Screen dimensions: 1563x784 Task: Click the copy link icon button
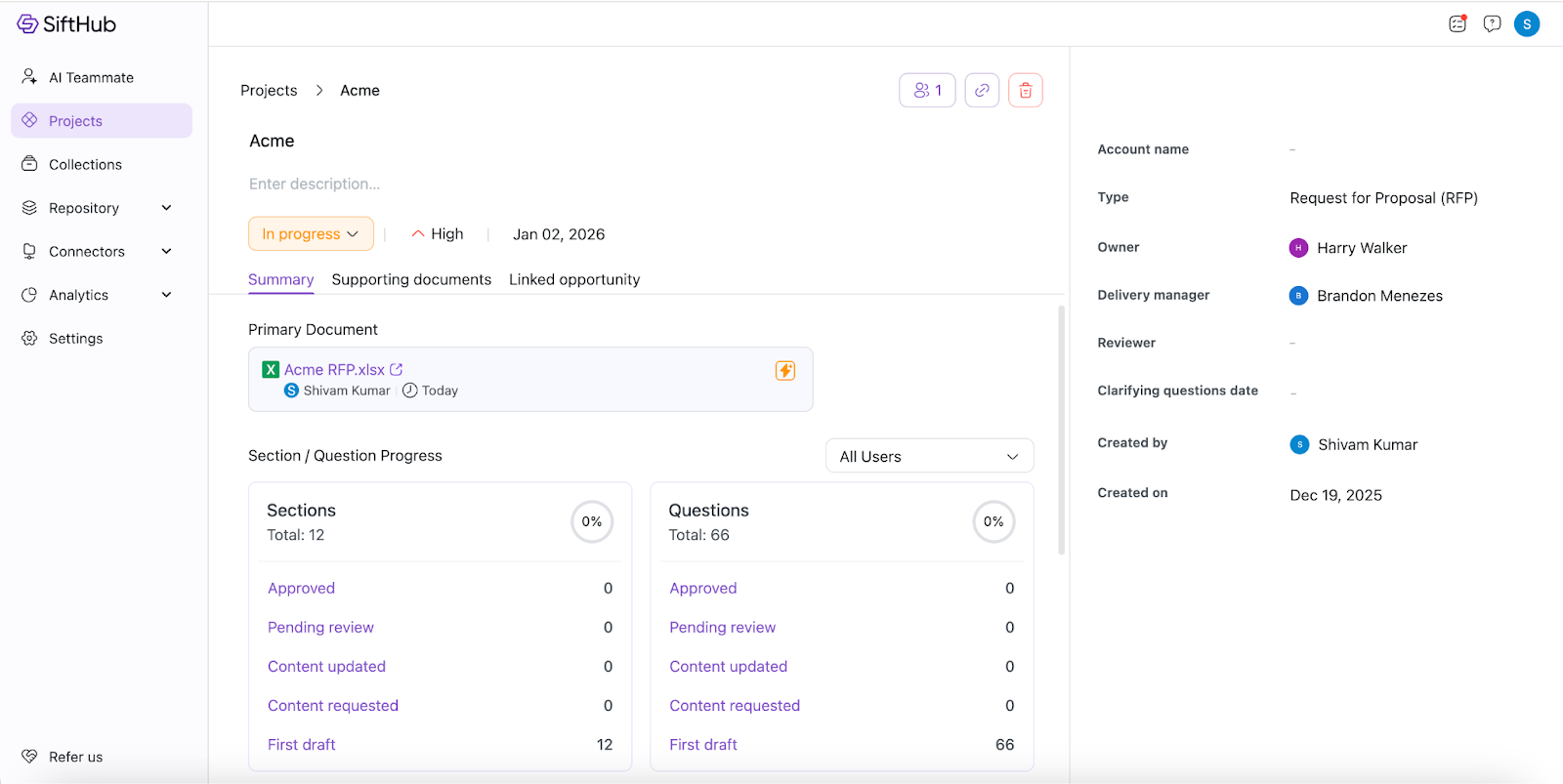tap(982, 91)
